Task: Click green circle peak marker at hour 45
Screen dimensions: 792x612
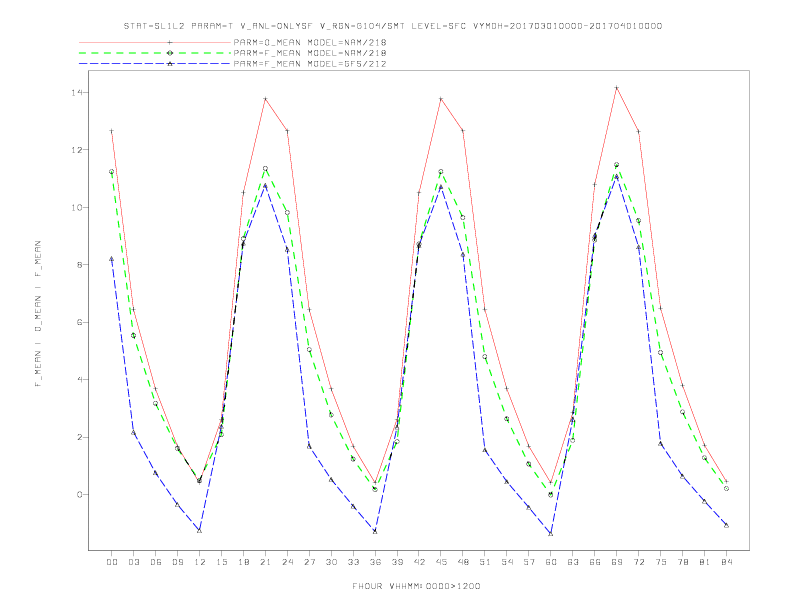Action: (441, 172)
